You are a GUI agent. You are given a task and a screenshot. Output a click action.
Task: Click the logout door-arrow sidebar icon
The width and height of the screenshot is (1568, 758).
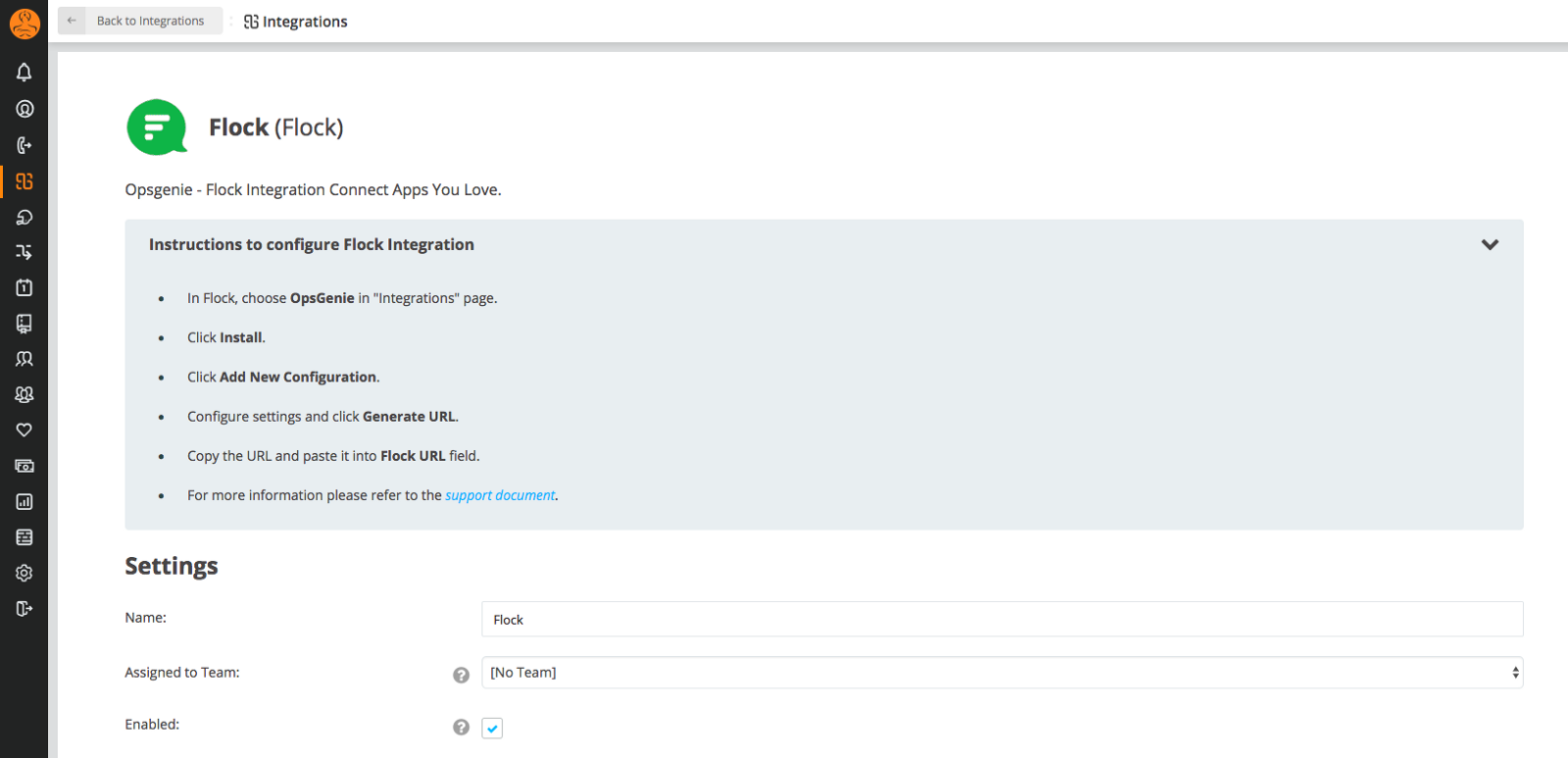[24, 609]
